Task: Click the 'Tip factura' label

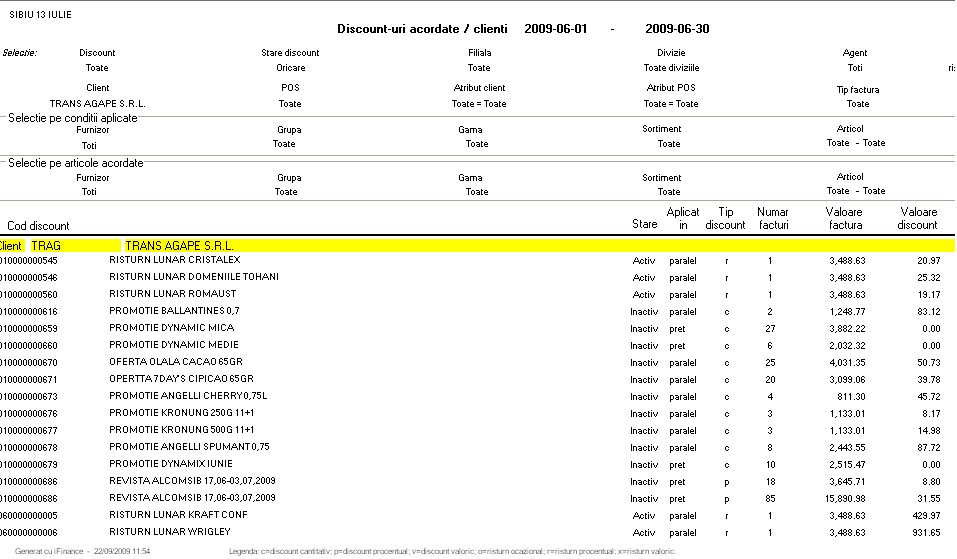Action: point(858,90)
